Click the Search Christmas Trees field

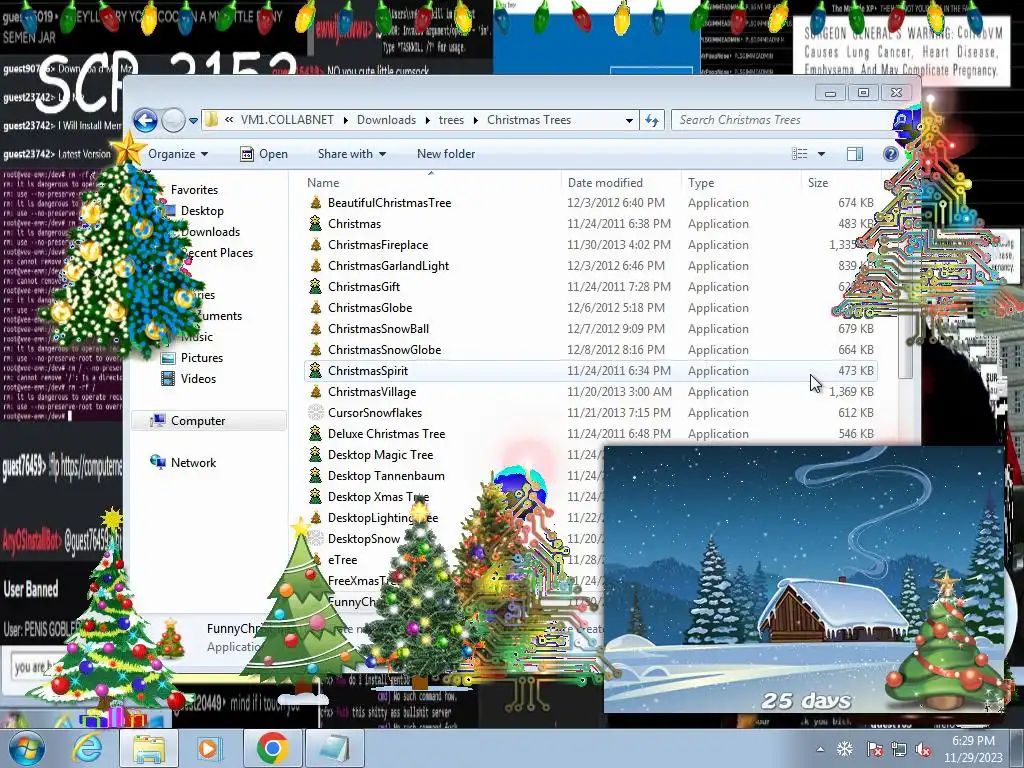[782, 120]
